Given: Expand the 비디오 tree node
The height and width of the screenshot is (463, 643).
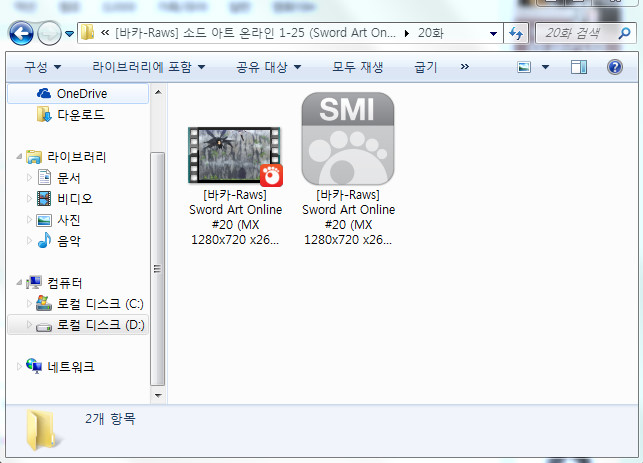Looking at the screenshot, I should [x=29, y=198].
